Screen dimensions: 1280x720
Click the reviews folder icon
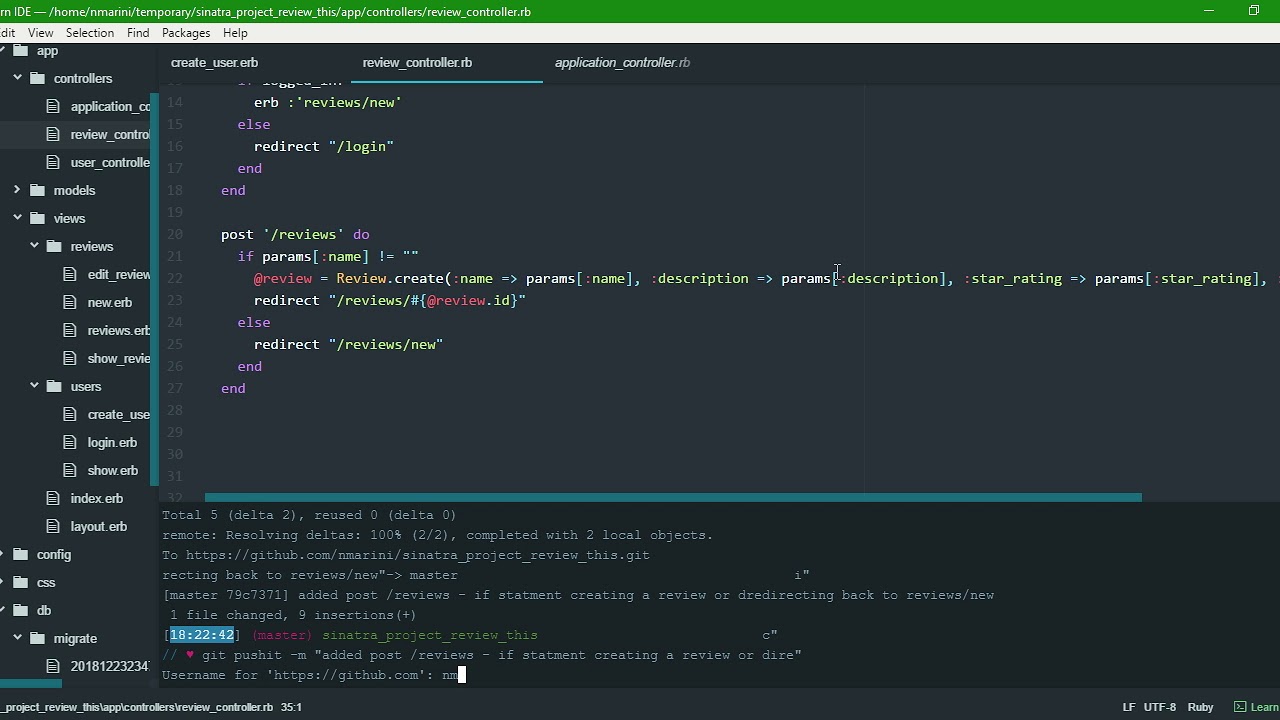pyautogui.click(x=54, y=246)
